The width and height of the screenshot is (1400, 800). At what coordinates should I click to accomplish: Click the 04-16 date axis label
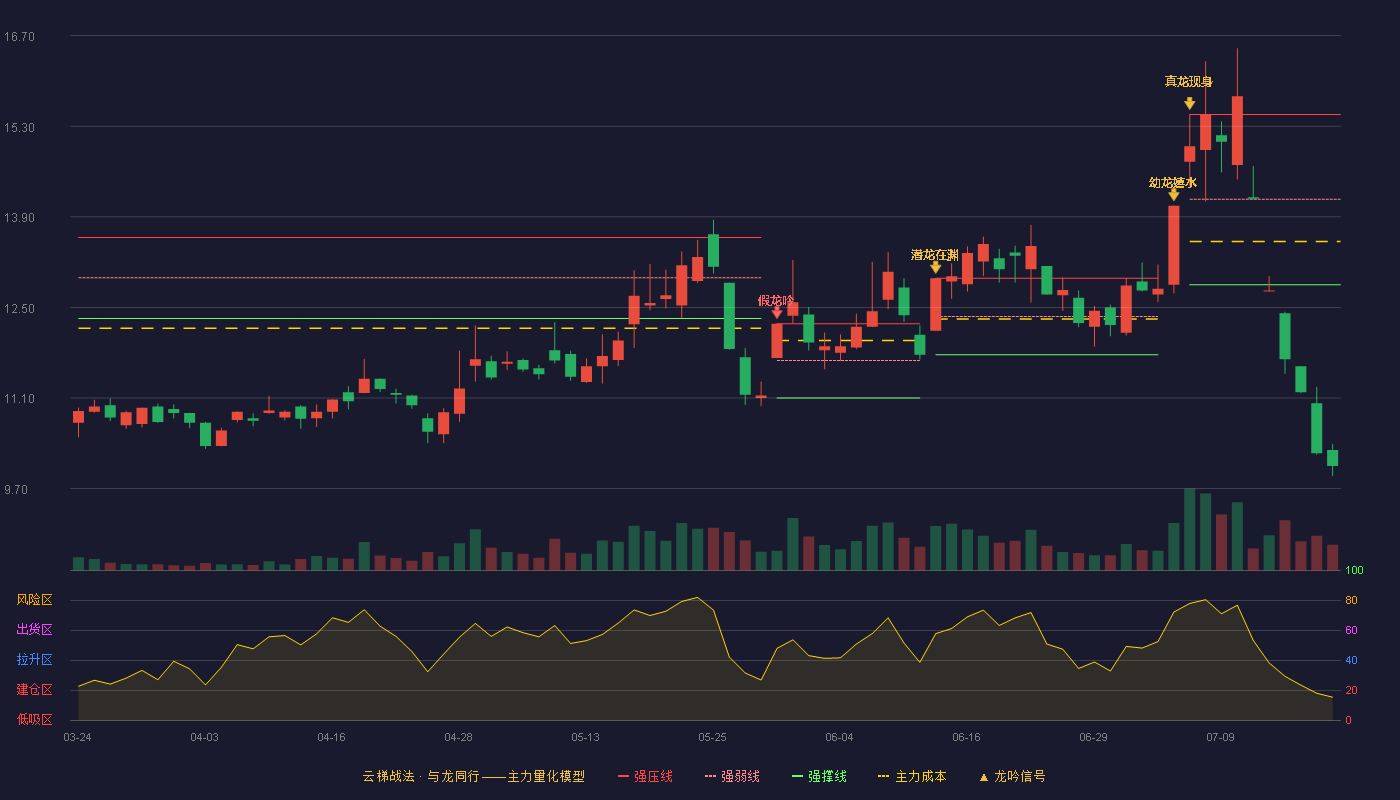tap(331, 737)
